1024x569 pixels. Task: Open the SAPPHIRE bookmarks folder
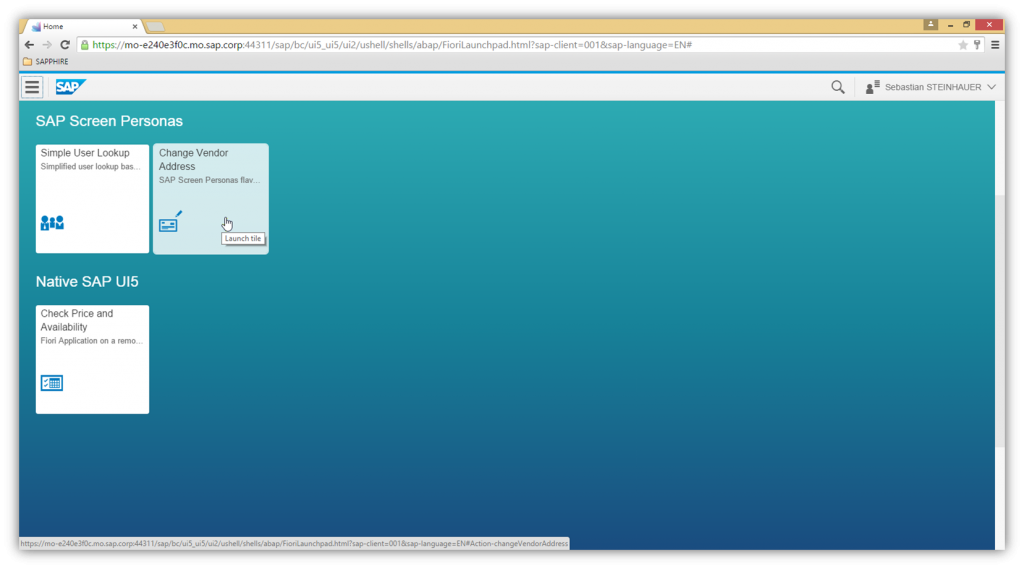[x=46, y=61]
